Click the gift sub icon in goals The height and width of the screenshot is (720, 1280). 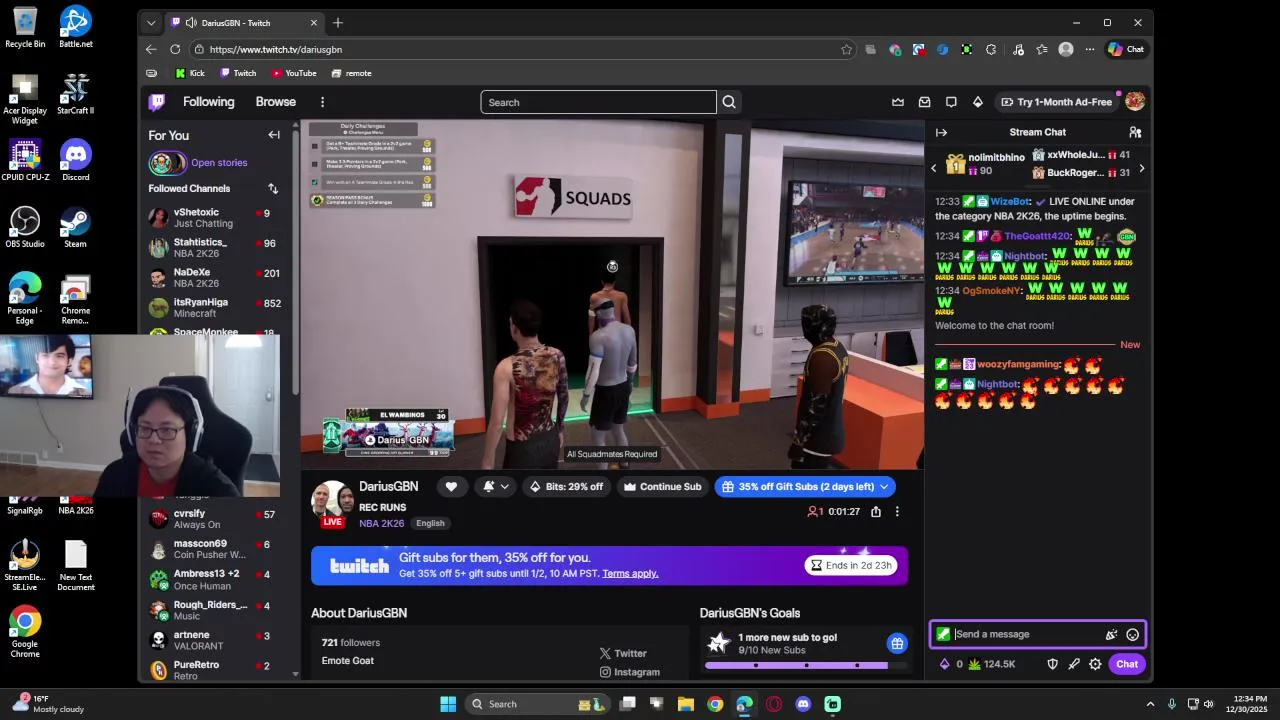pos(897,643)
